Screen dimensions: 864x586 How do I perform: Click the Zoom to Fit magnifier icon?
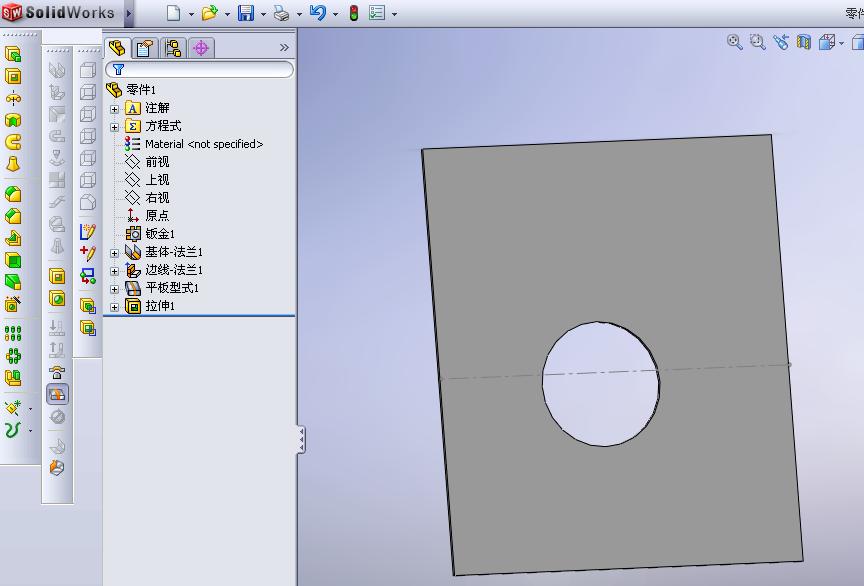(x=735, y=42)
